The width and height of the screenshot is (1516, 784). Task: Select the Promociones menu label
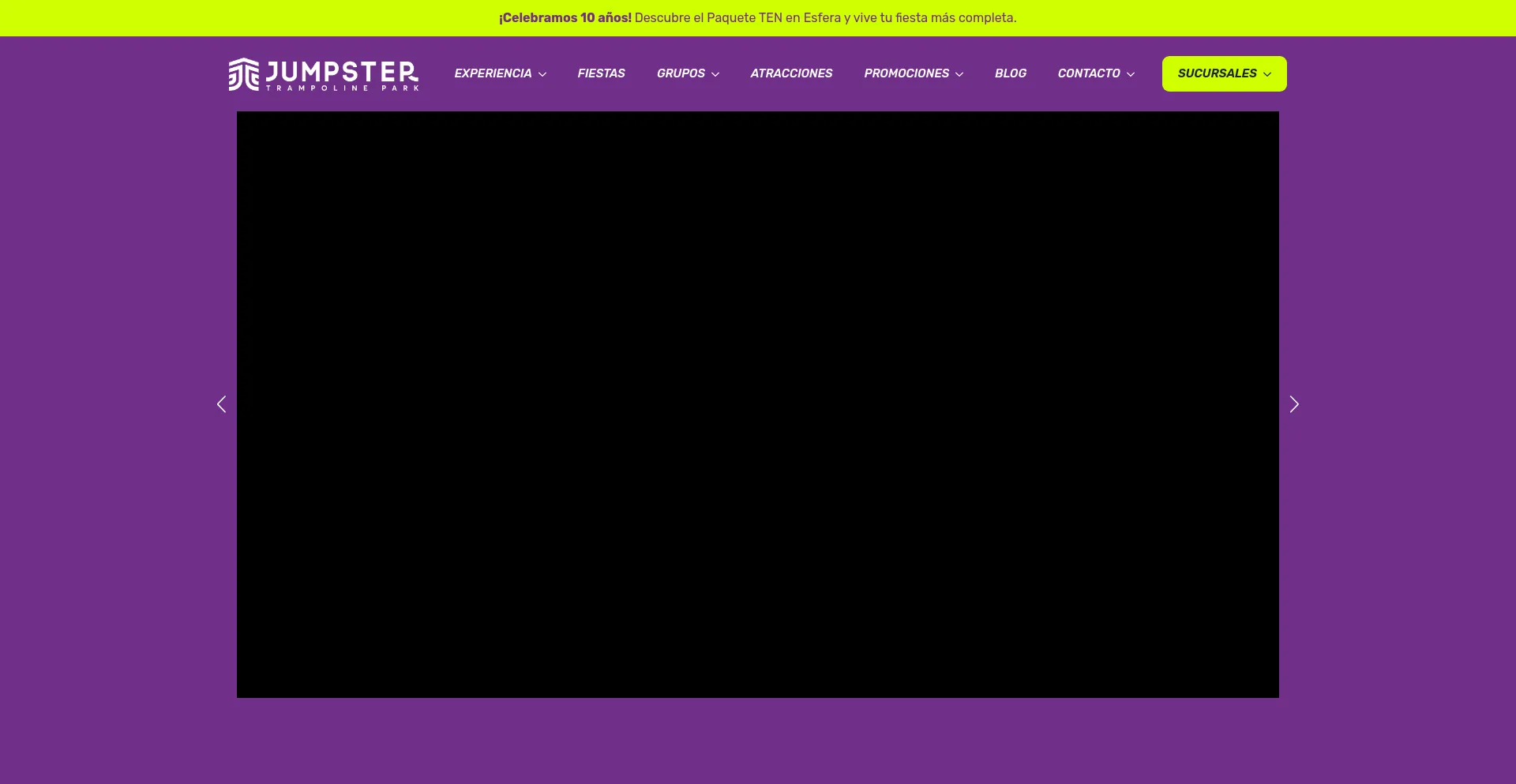click(x=906, y=73)
